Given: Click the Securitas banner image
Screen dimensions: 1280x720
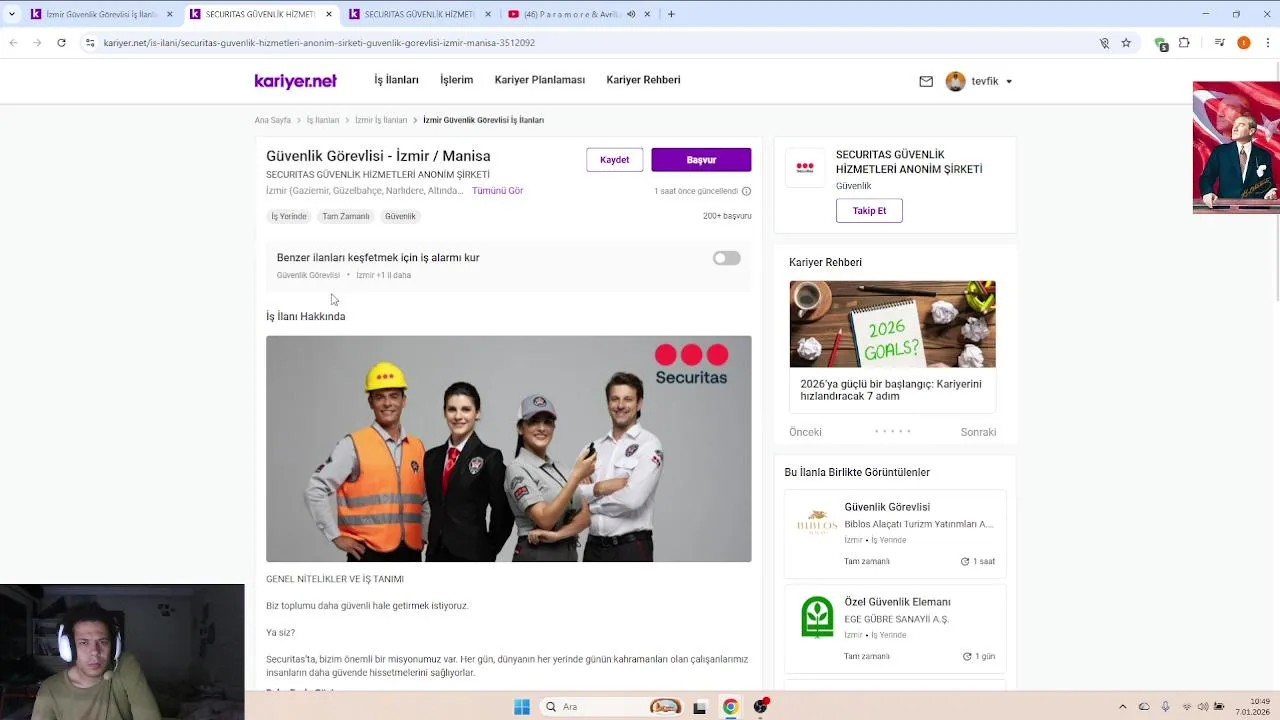Looking at the screenshot, I should tap(508, 449).
